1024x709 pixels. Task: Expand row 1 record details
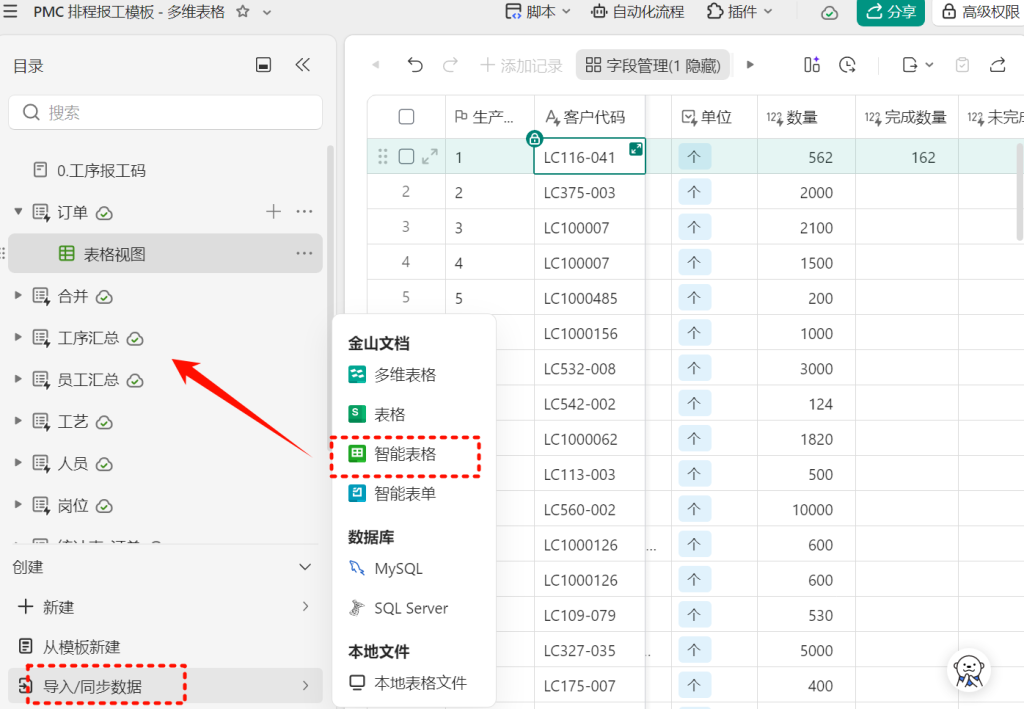pyautogui.click(x=430, y=156)
